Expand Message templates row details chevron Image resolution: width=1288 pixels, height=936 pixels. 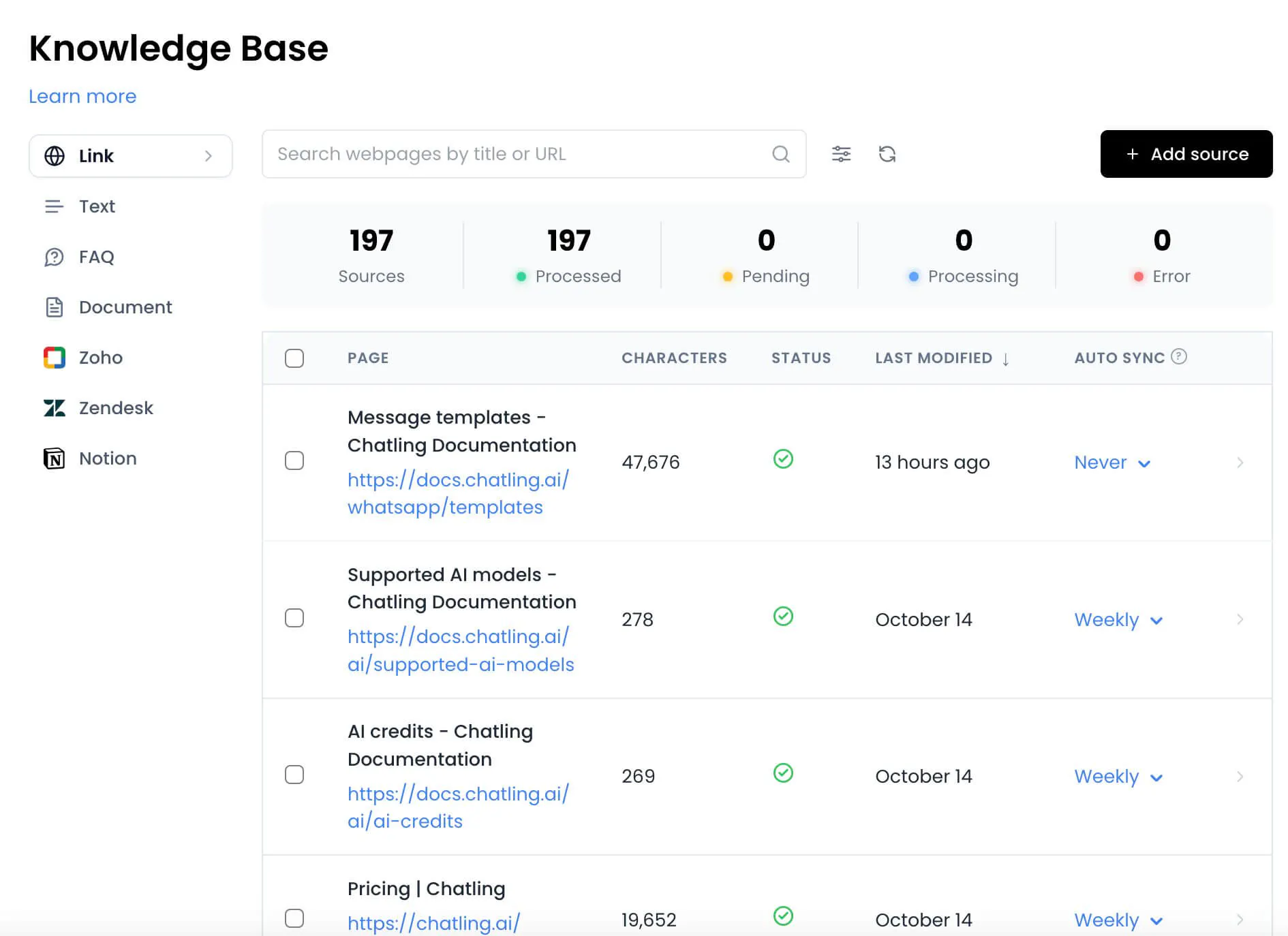click(1240, 463)
